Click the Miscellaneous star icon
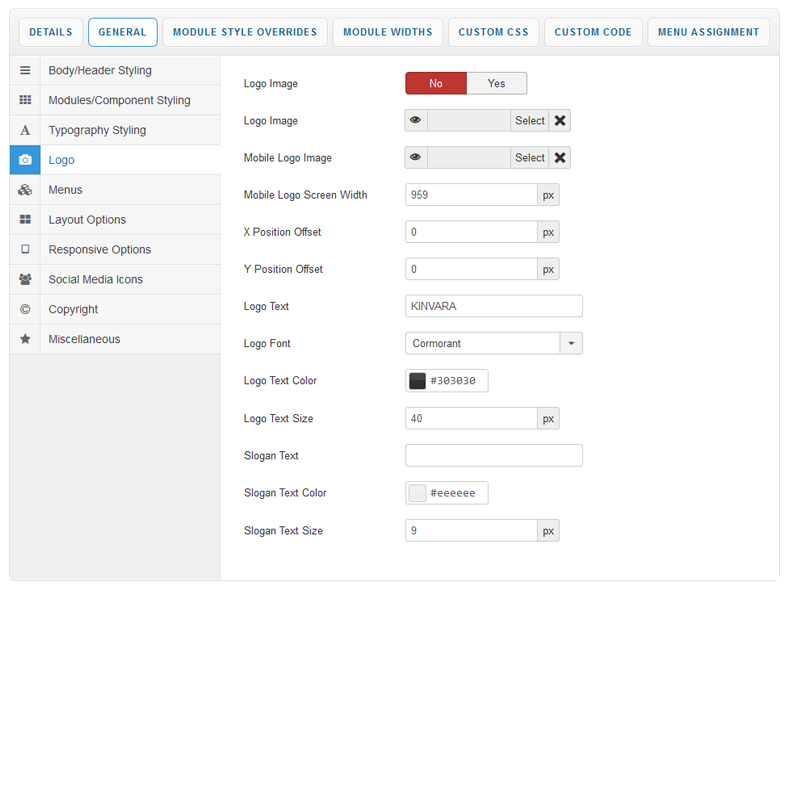 click(x=25, y=340)
